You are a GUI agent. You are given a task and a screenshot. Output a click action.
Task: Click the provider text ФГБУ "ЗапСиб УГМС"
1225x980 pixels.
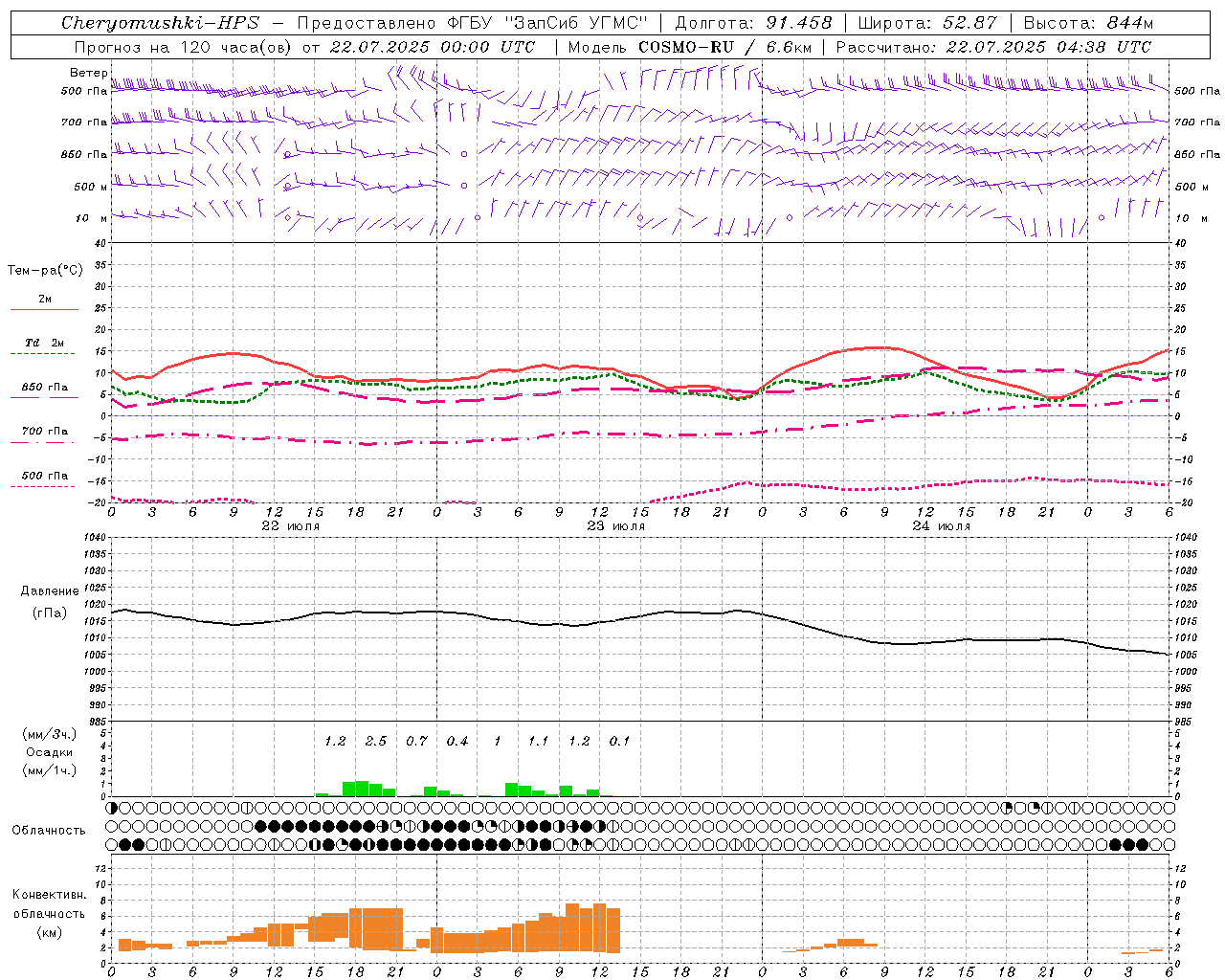pyautogui.click(x=547, y=23)
